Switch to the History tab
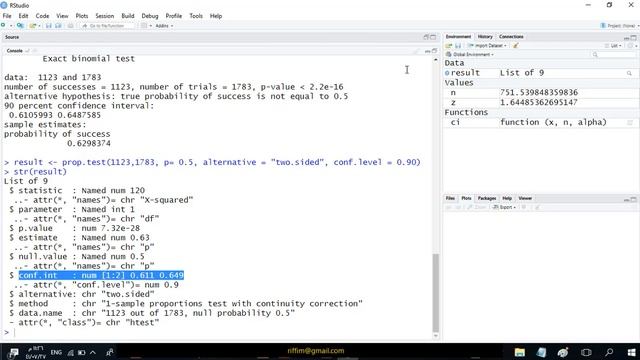 click(x=485, y=37)
